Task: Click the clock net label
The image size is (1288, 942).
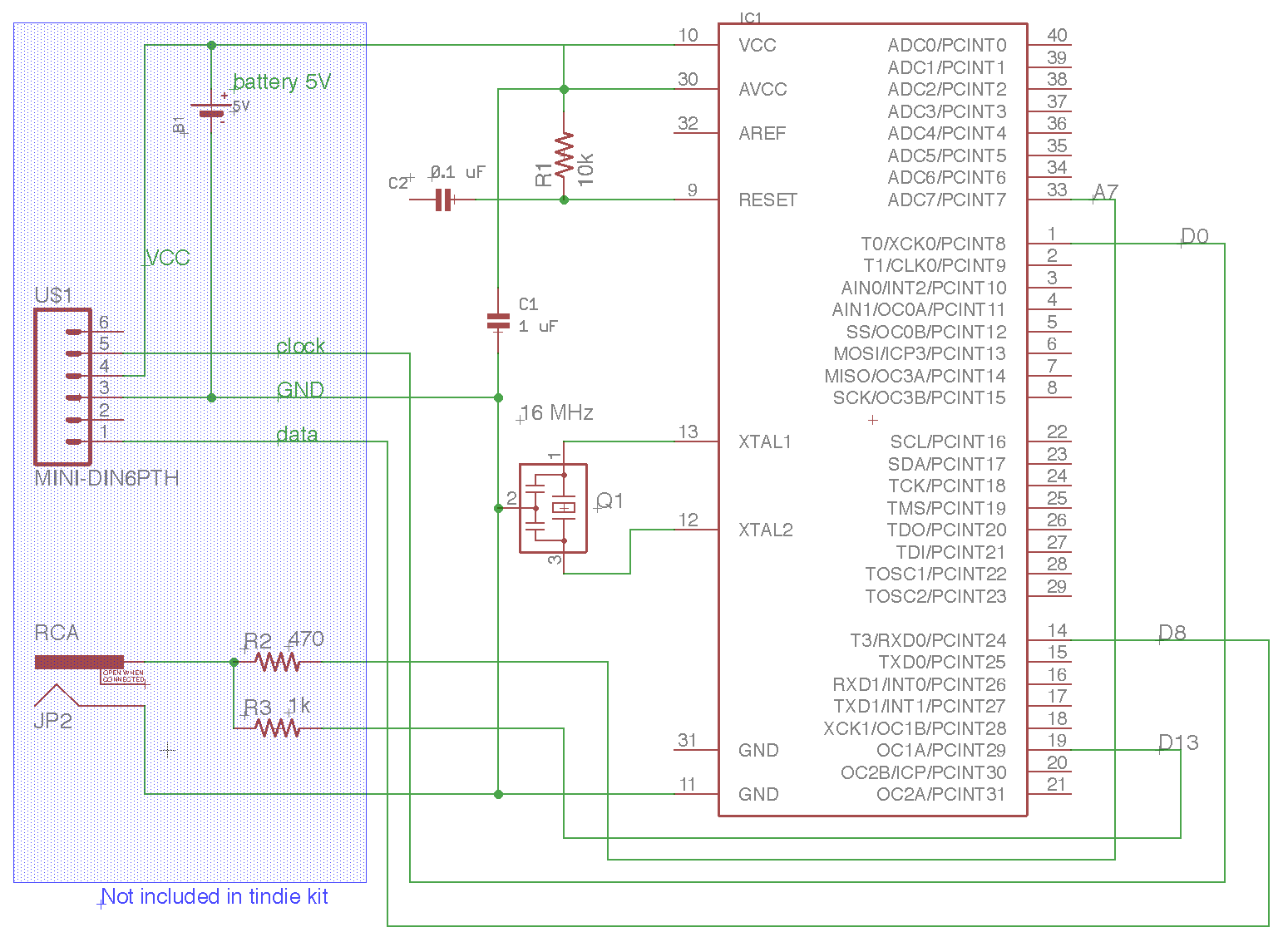Action: coord(300,346)
